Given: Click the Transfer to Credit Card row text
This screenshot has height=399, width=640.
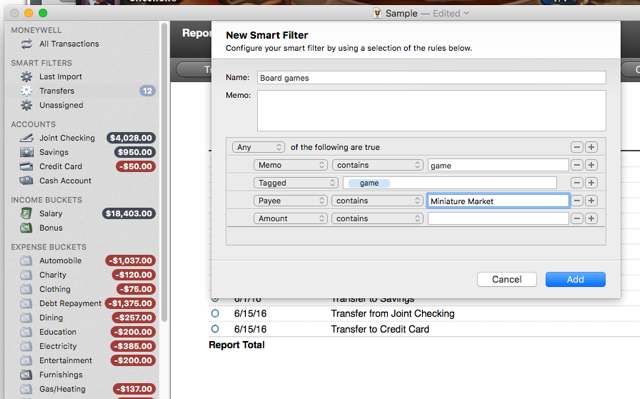Looking at the screenshot, I should coord(380,329).
